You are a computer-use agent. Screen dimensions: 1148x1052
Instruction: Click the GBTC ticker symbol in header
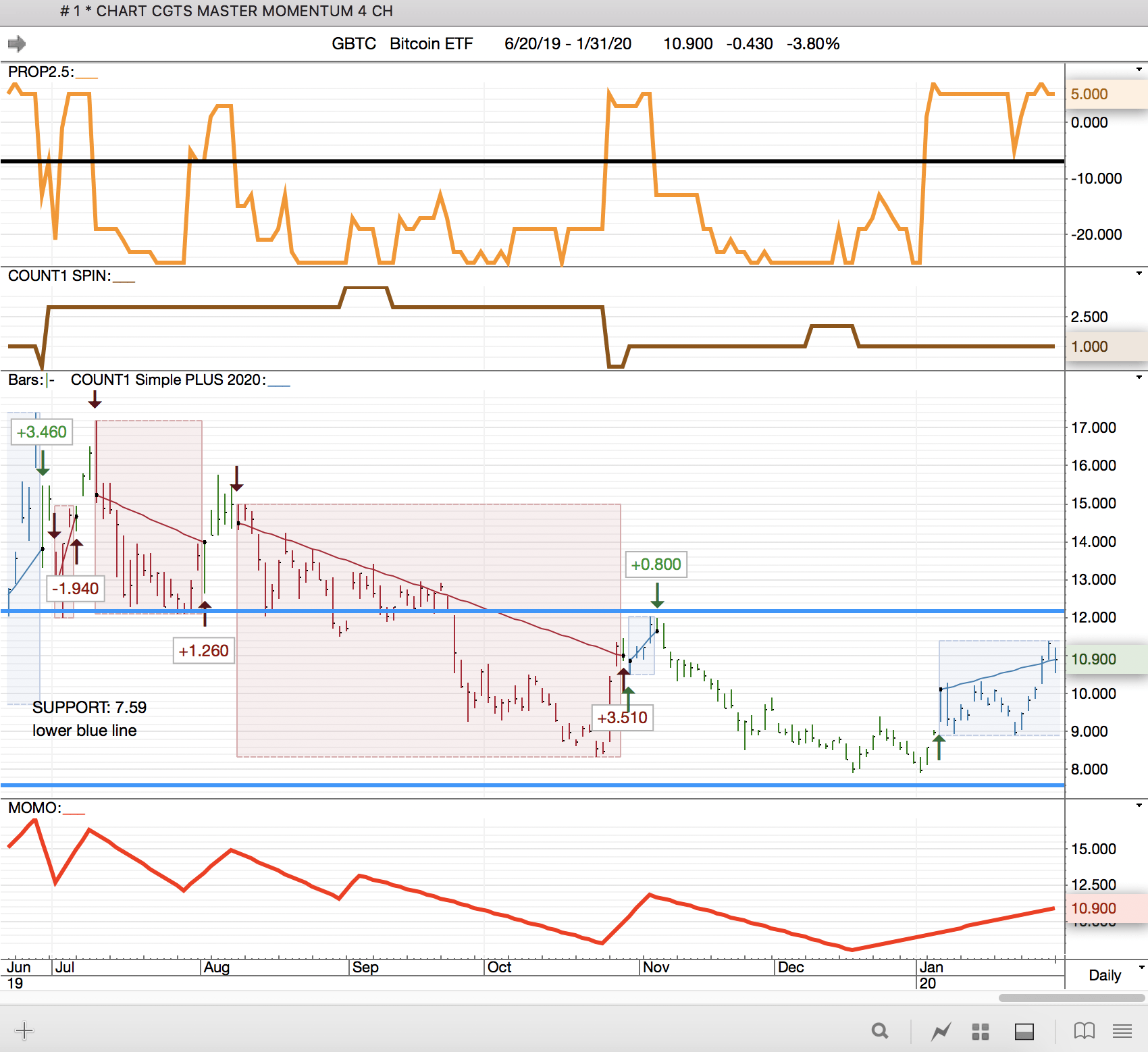(353, 44)
